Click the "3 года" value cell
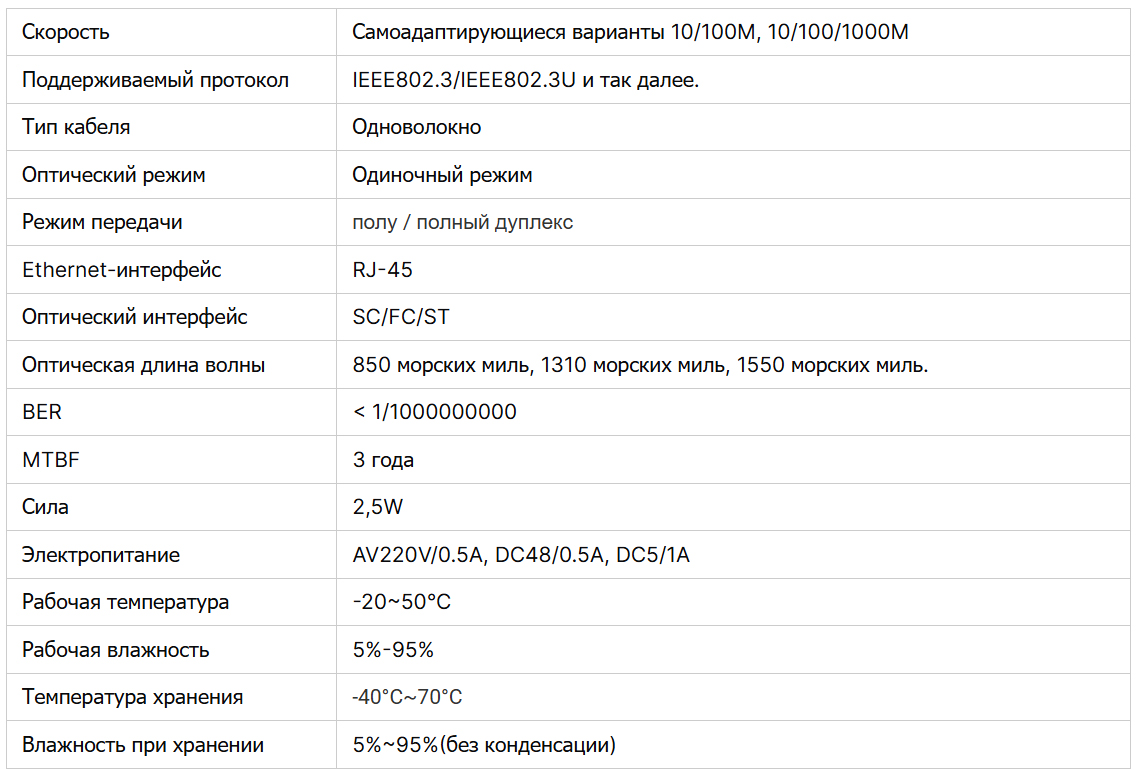Screen dimensions: 1136x774 [x=383, y=460]
